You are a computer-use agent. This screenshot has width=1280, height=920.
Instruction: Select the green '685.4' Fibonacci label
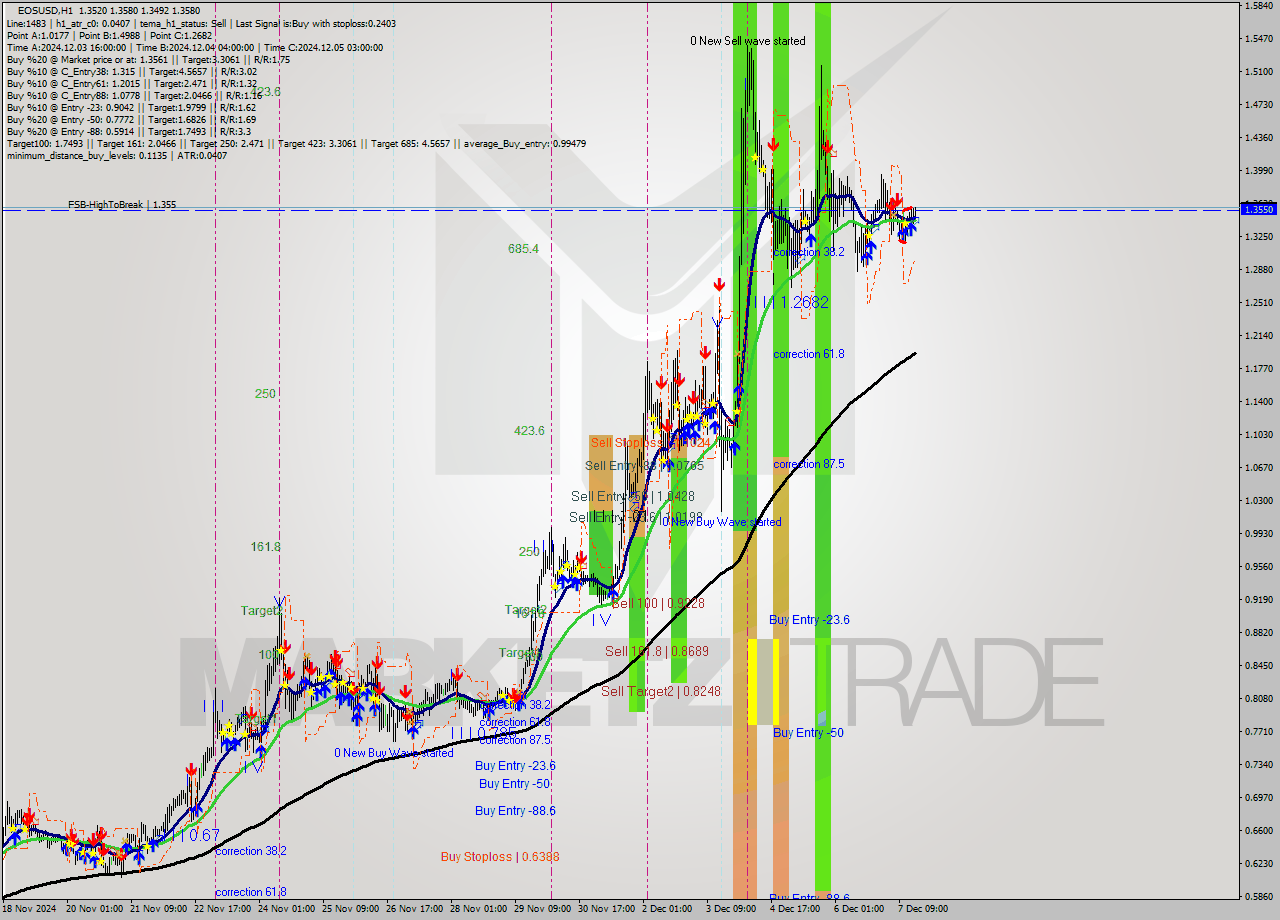point(523,248)
